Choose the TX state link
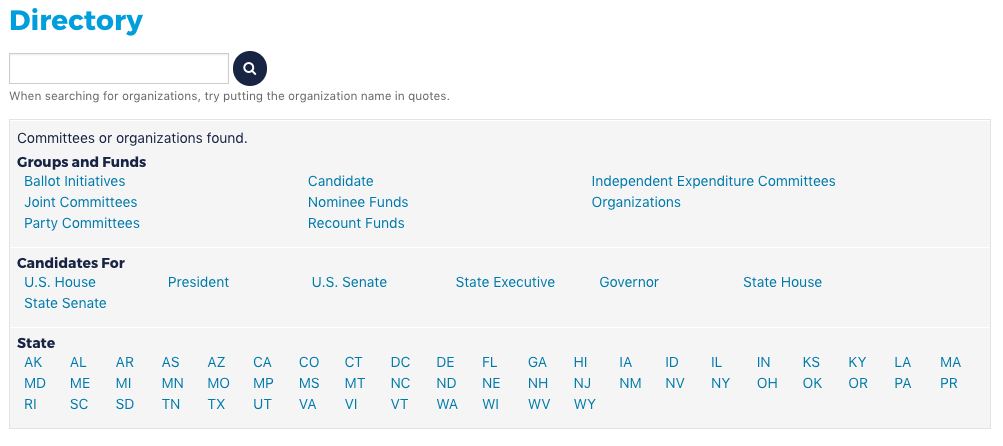 [x=216, y=405]
